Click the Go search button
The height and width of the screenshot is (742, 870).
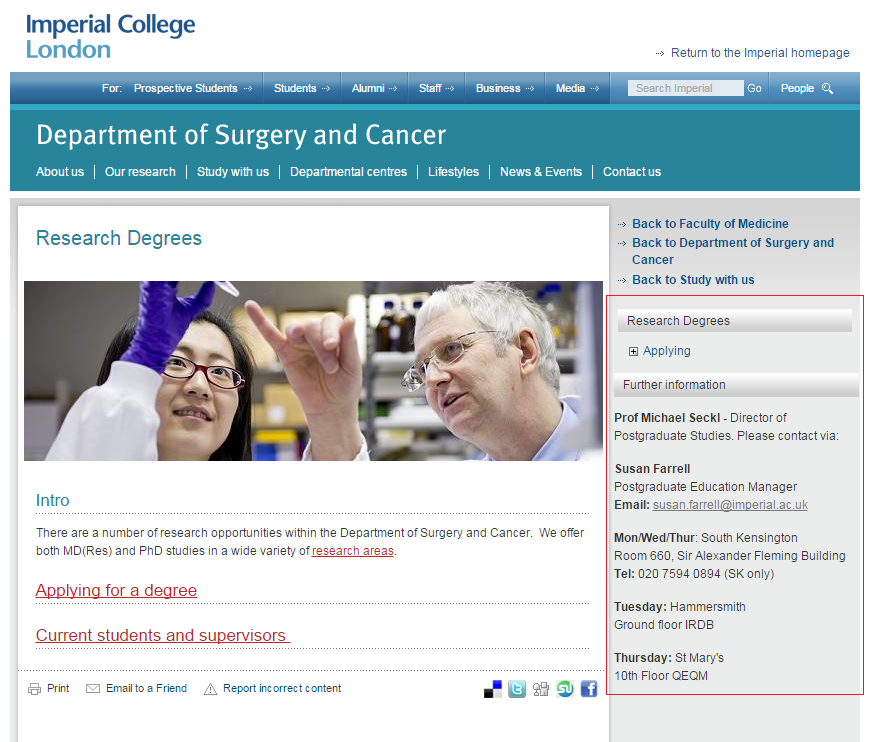point(754,88)
